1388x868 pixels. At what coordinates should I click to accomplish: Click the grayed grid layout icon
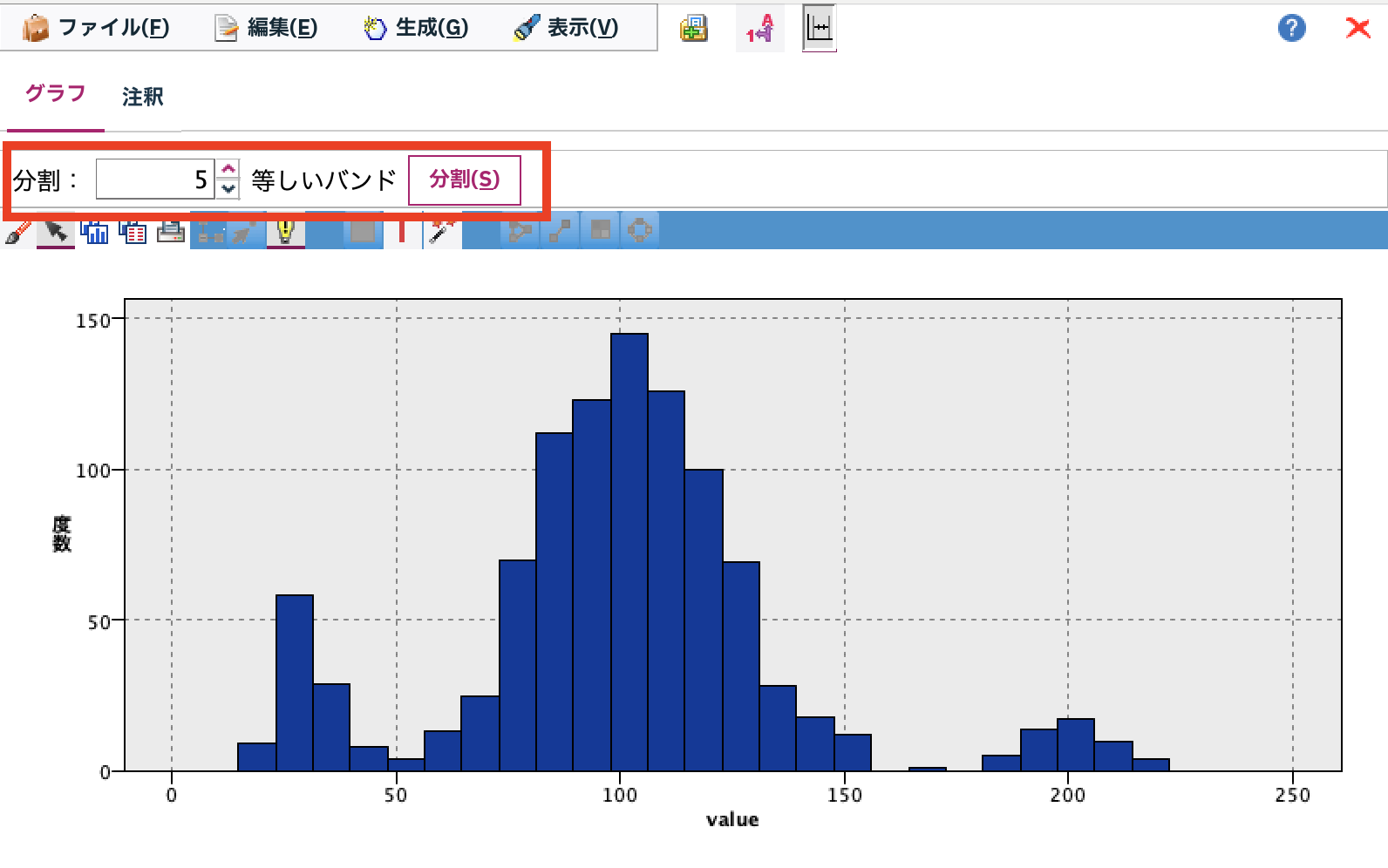[600, 231]
